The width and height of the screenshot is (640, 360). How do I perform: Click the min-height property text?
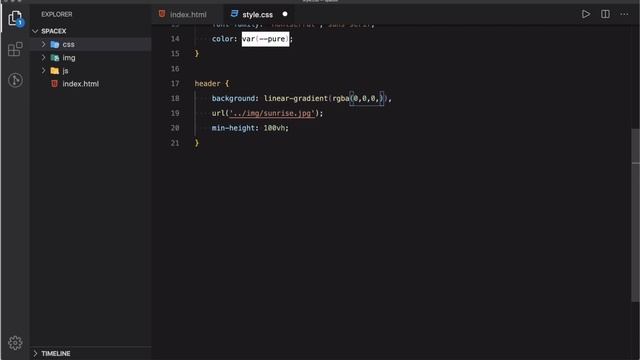[x=233, y=128]
